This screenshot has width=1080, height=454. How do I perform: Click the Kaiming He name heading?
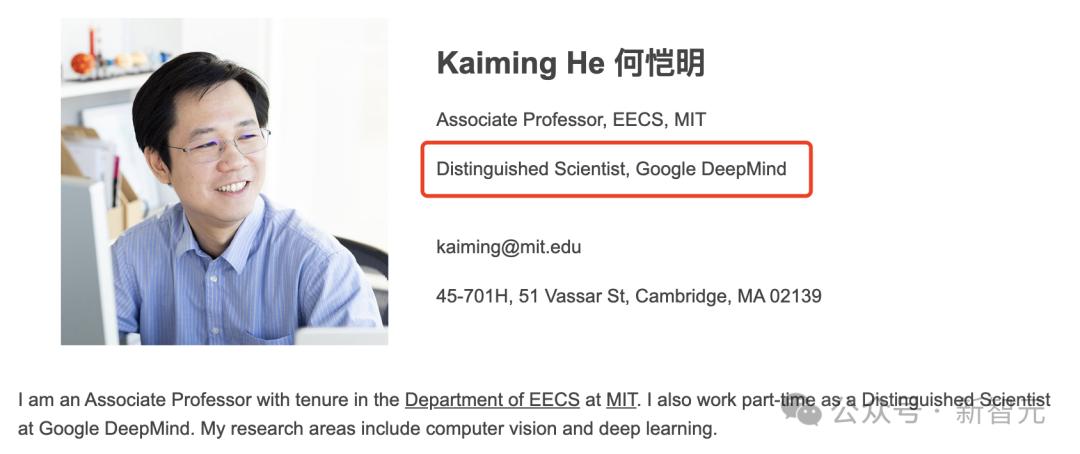click(x=520, y=63)
